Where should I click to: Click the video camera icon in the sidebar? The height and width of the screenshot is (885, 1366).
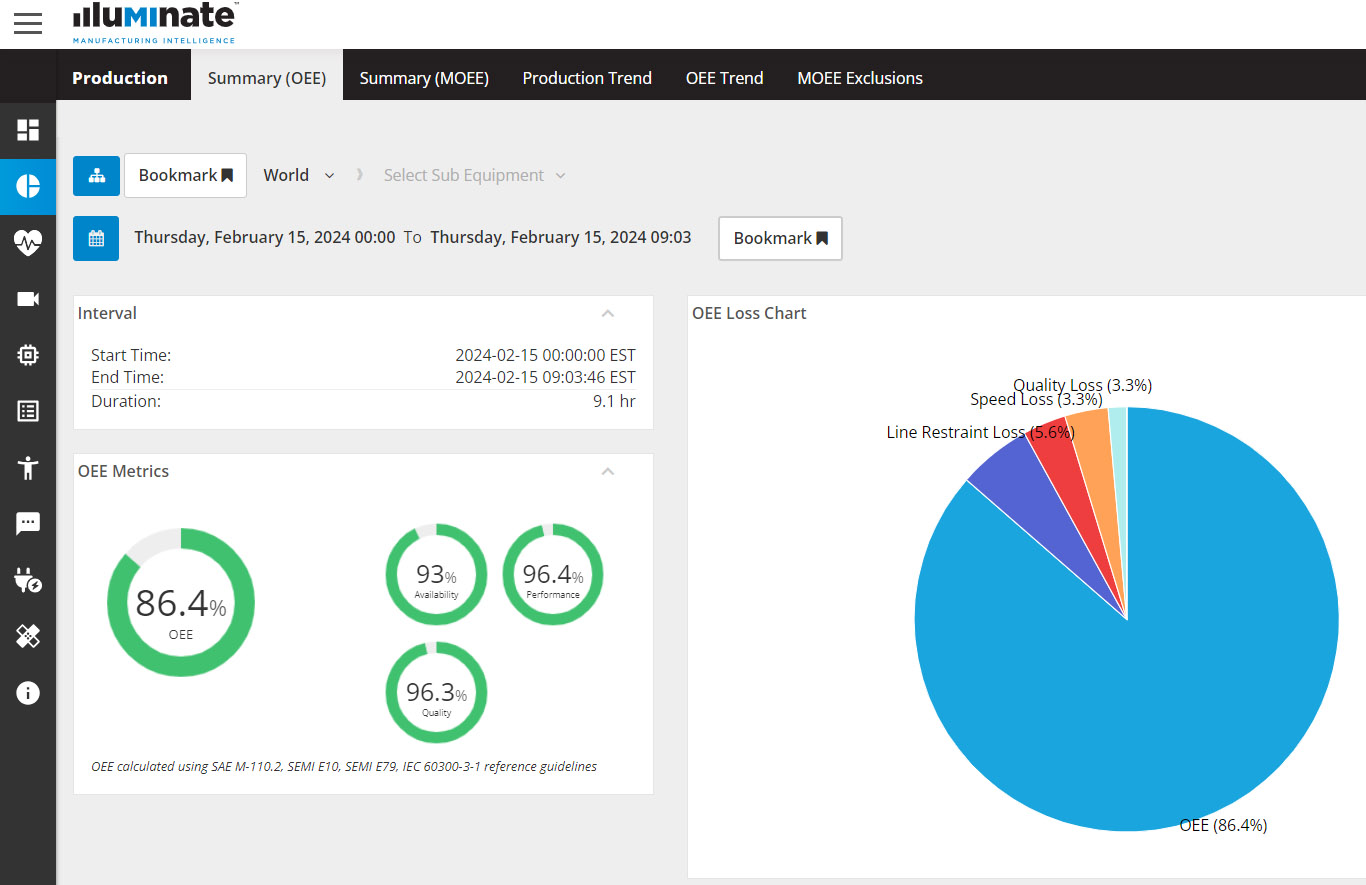point(28,298)
